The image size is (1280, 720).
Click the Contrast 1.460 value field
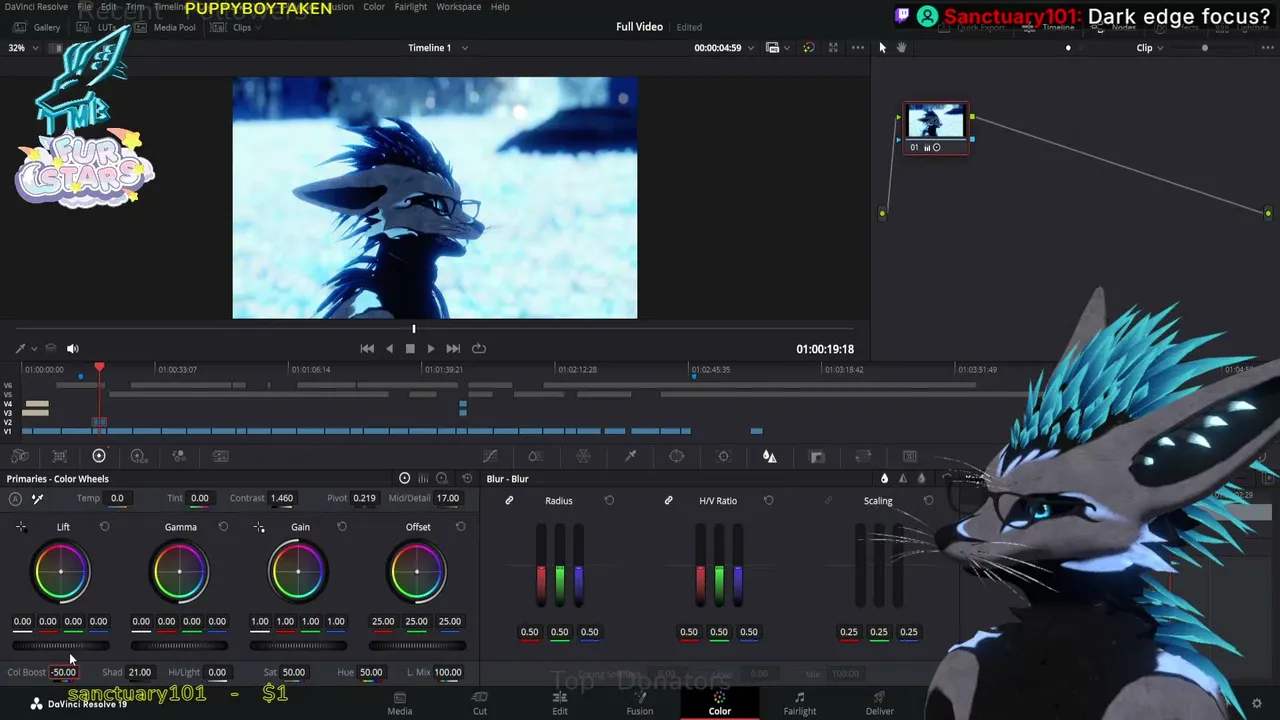[282, 498]
